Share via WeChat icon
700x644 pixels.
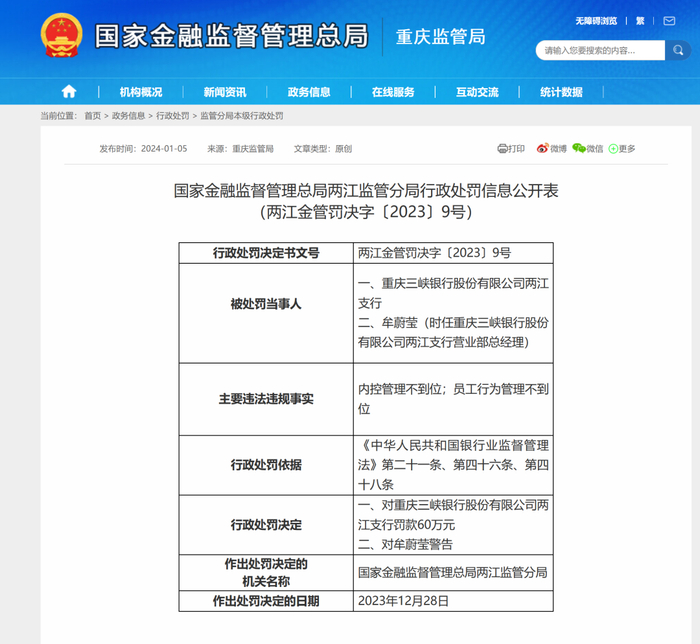[x=579, y=148]
